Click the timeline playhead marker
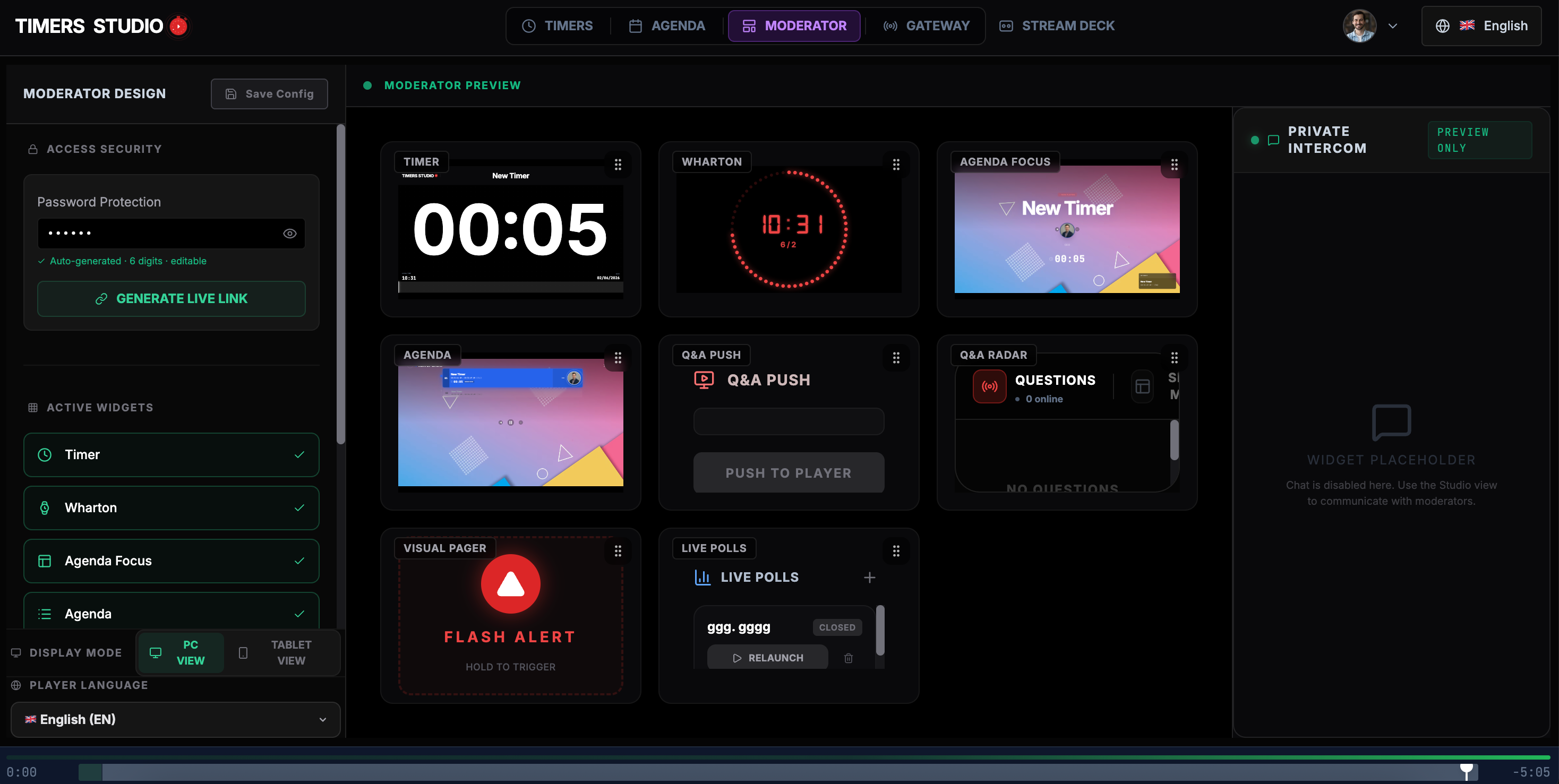This screenshot has width=1559, height=784. 1467,771
